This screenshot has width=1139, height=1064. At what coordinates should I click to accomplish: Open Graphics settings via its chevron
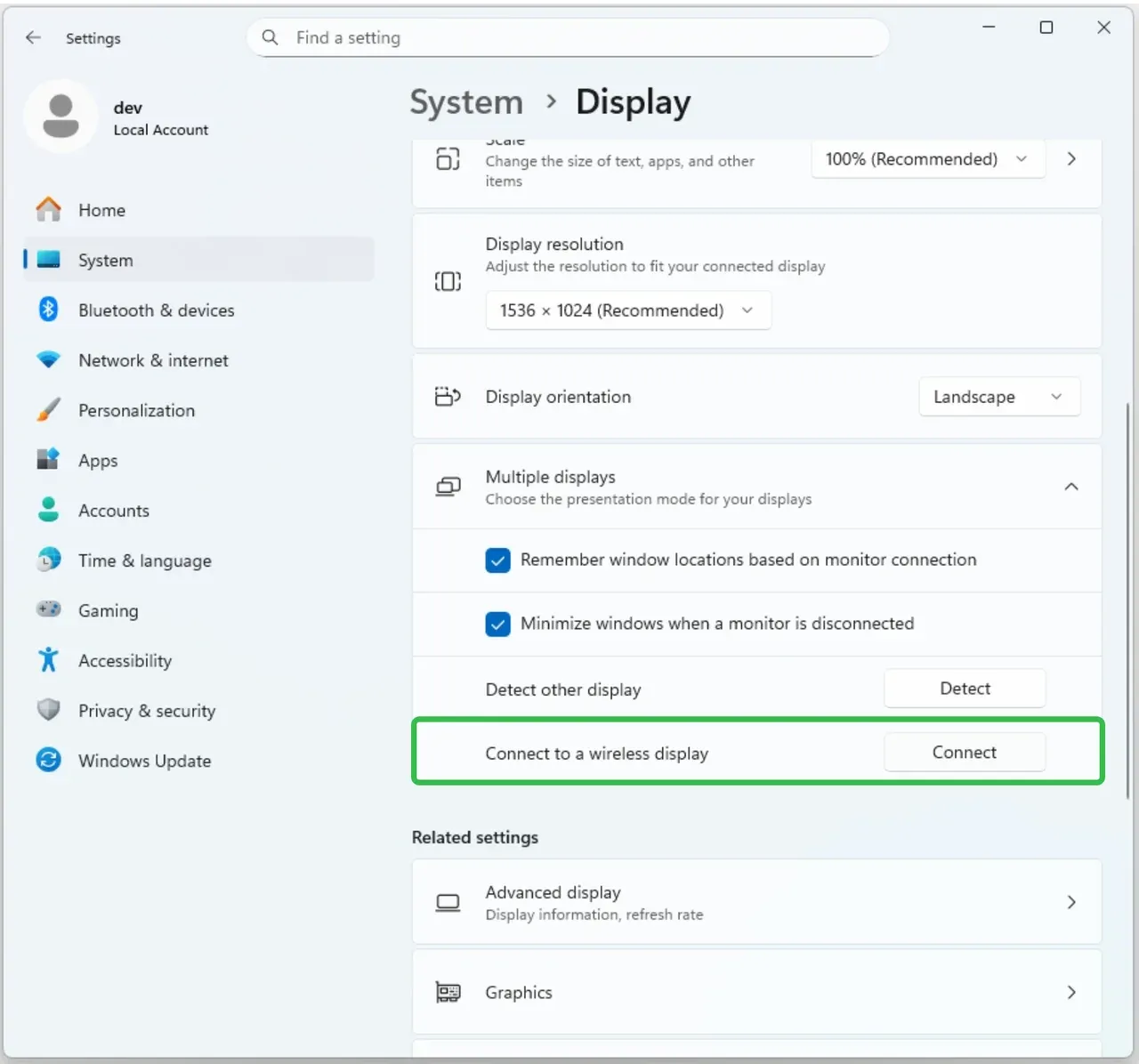1071,992
